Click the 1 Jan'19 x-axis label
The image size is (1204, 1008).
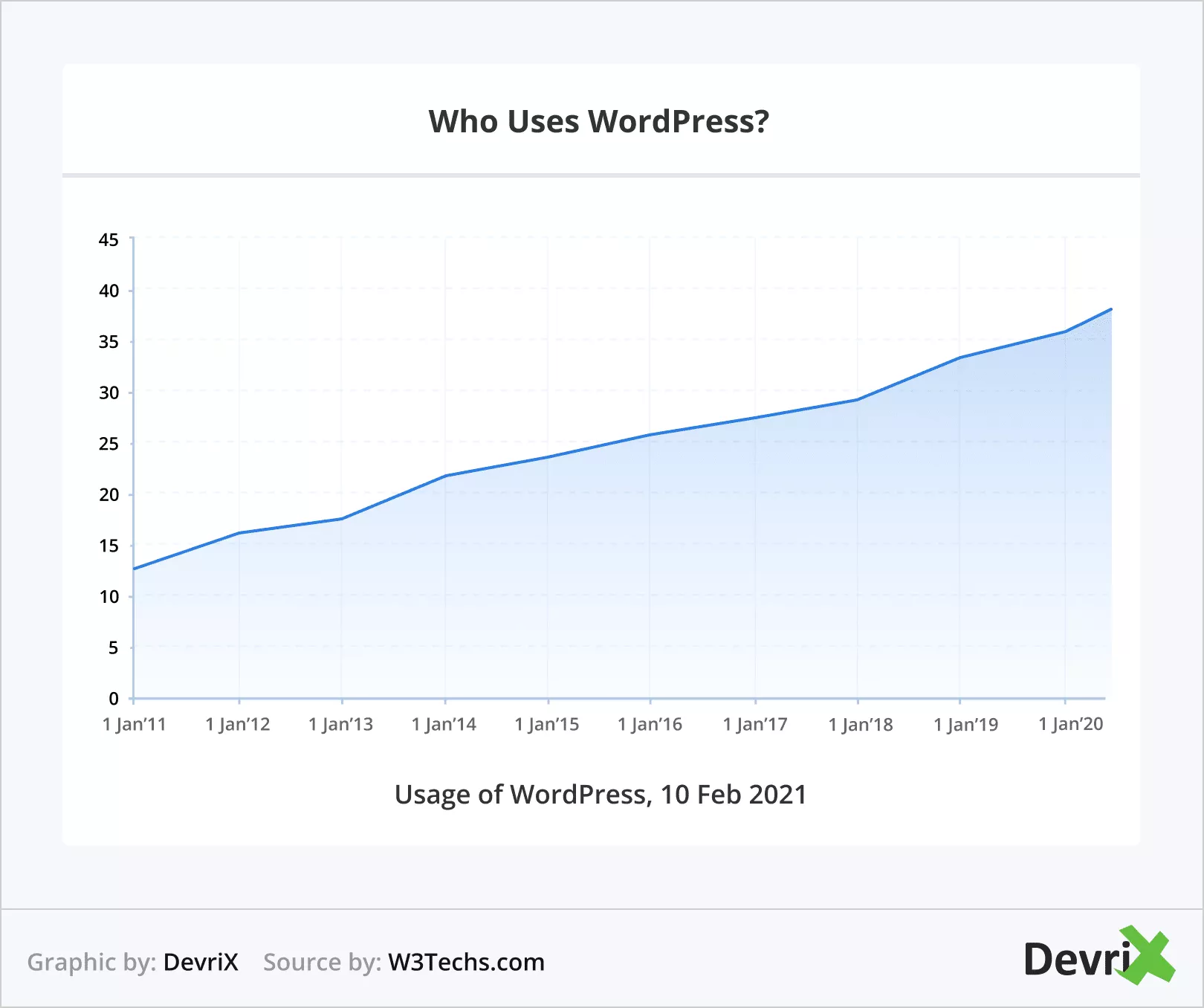[966, 725]
